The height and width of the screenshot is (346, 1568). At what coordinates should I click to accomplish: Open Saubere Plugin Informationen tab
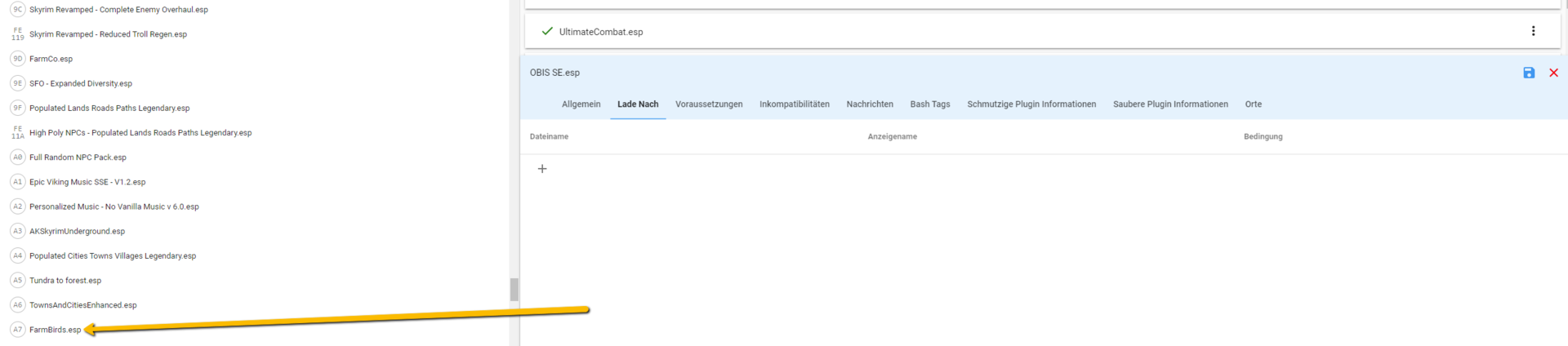(x=1170, y=104)
